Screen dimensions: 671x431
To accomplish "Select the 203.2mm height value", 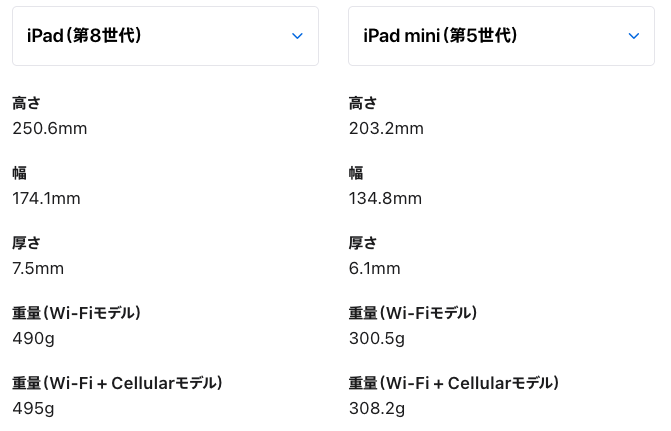I will [x=386, y=128].
